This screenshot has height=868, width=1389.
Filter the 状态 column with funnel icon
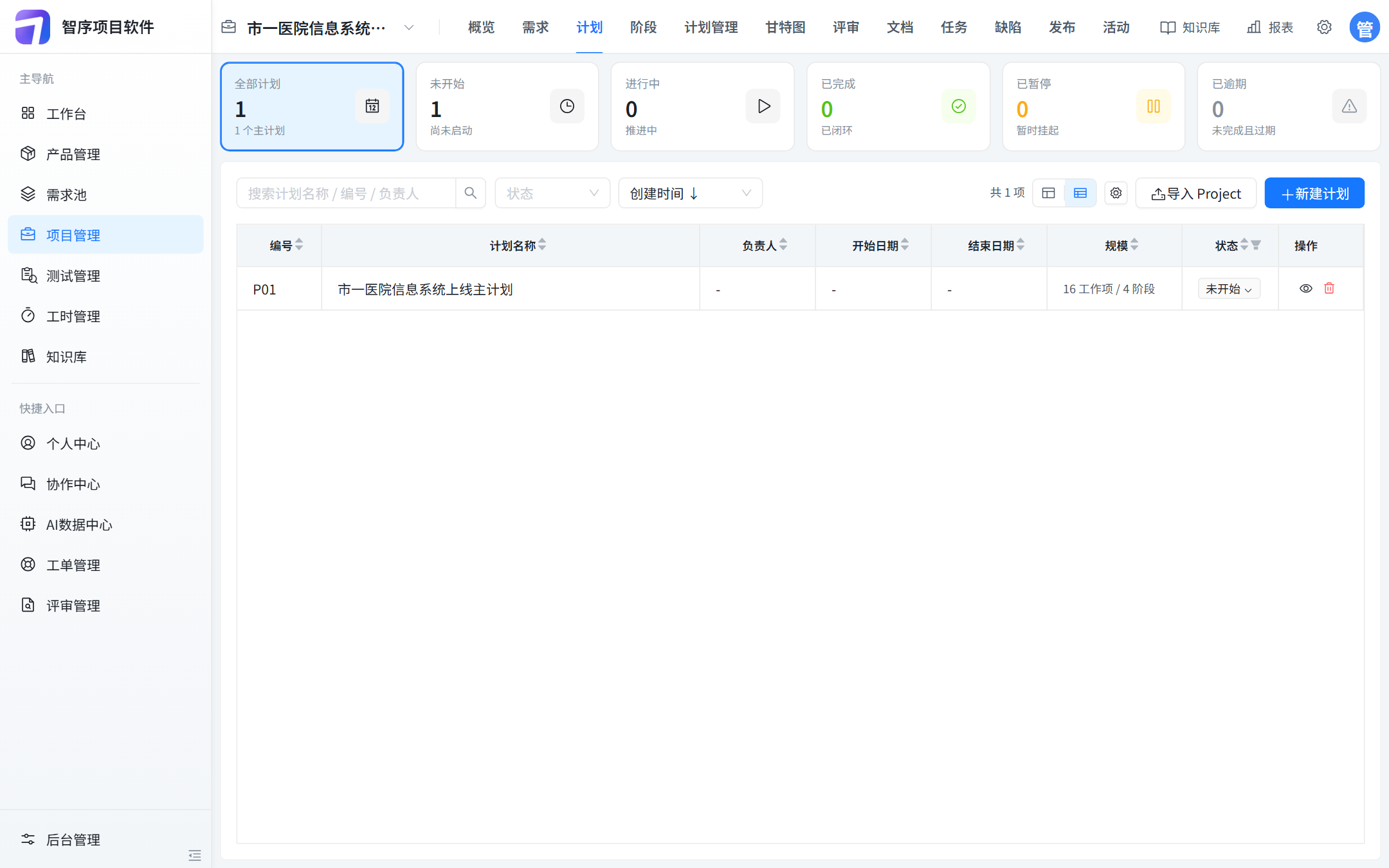1256,246
